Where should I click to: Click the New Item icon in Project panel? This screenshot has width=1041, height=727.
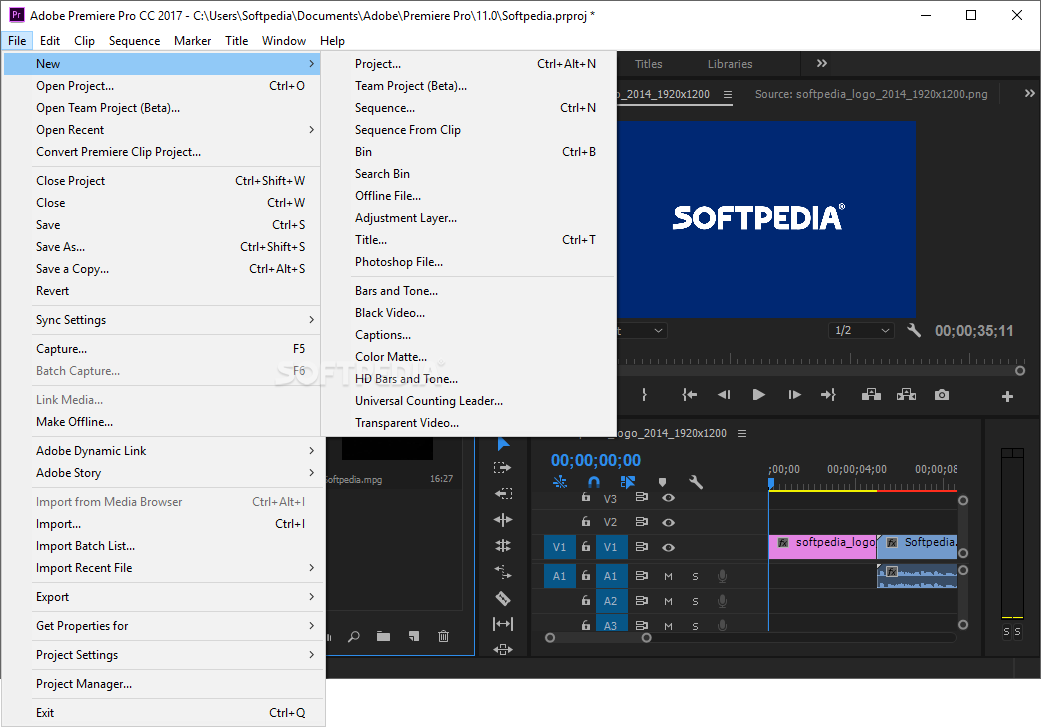click(x=414, y=636)
